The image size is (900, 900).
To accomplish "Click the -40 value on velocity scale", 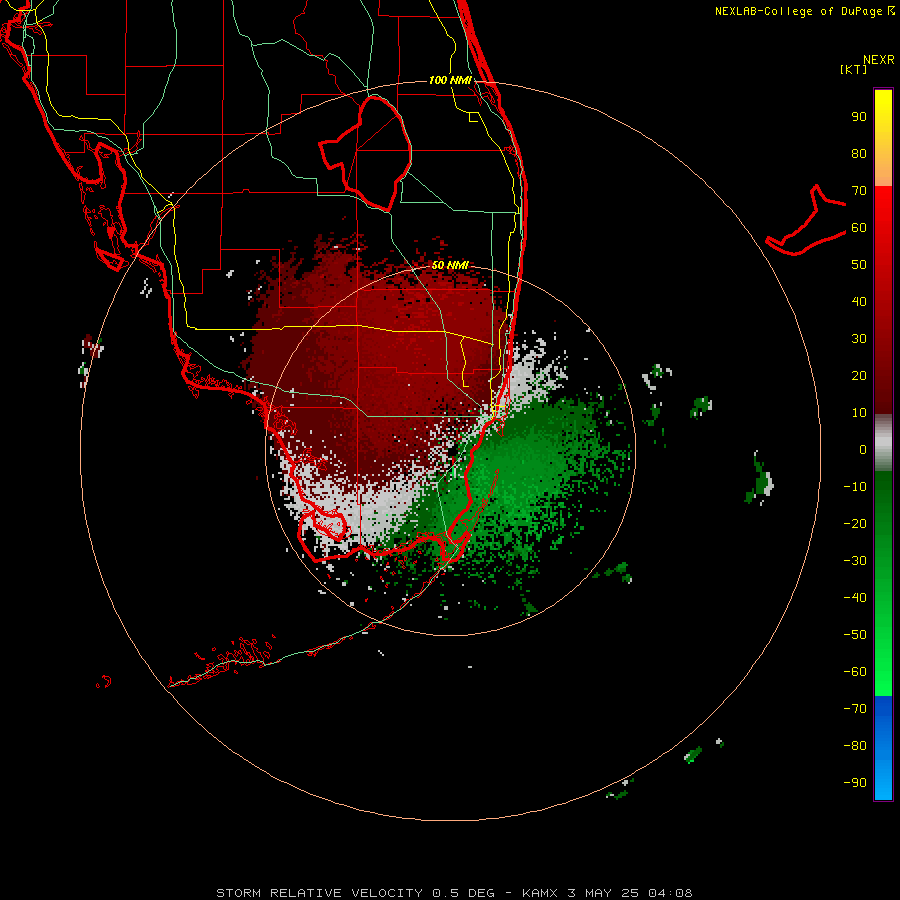I will tap(855, 598).
